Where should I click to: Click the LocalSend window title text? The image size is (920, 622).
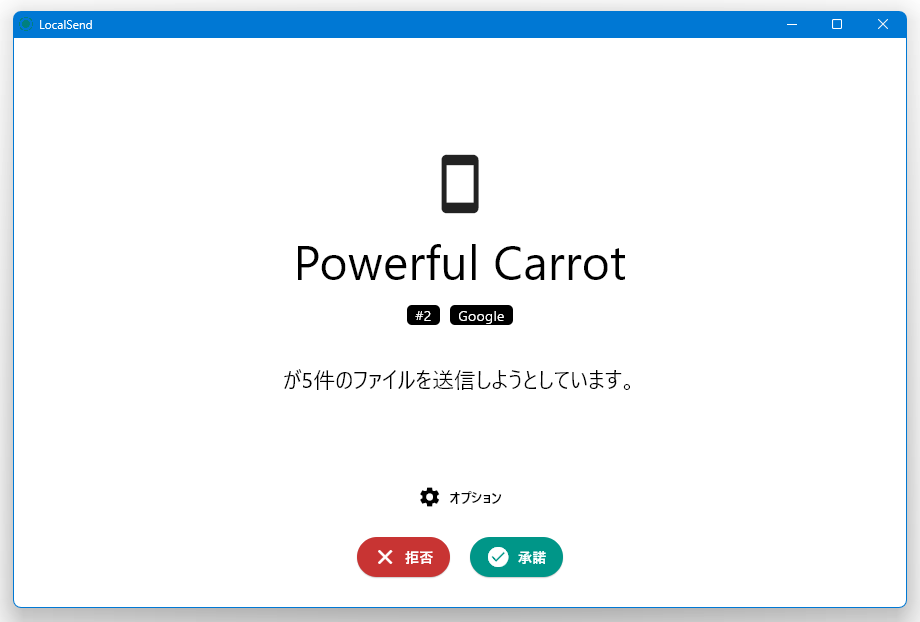(66, 25)
